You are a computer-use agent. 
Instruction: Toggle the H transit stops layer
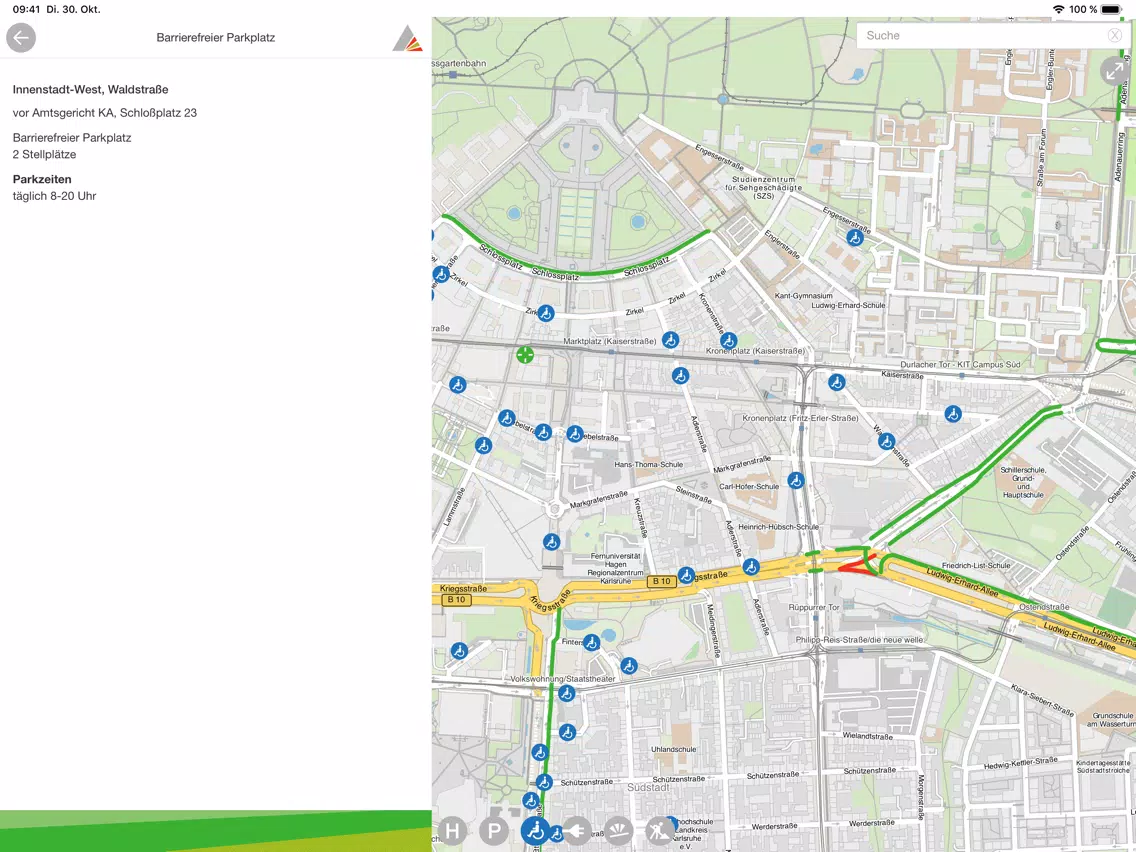click(x=452, y=830)
